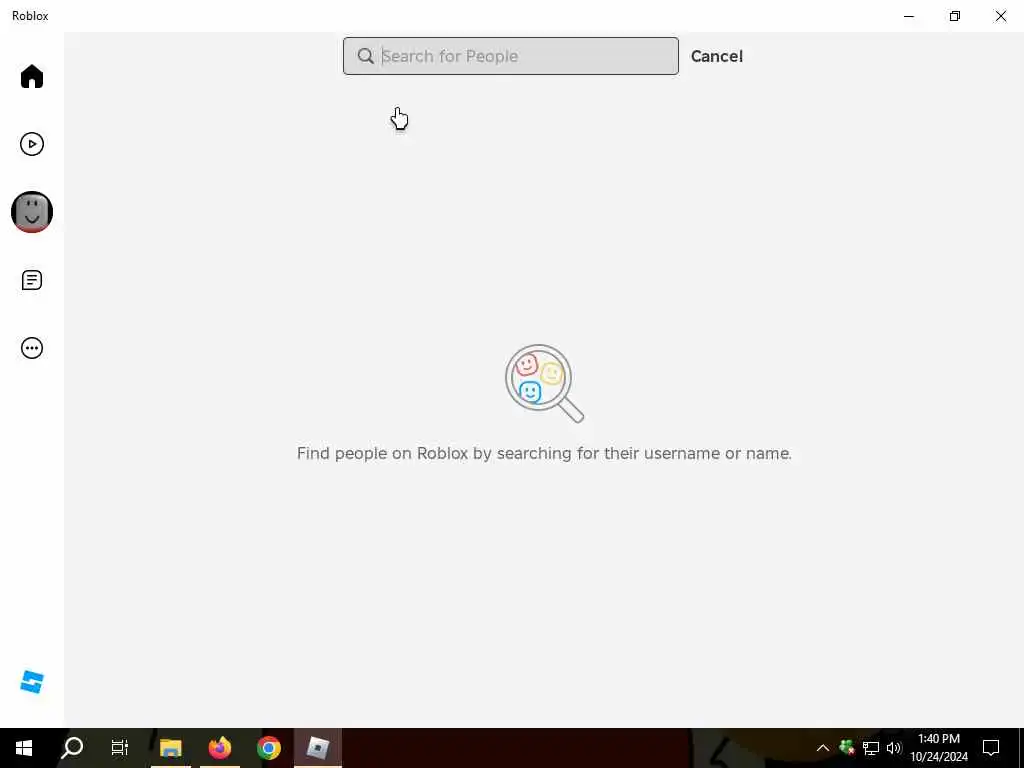The width and height of the screenshot is (1024, 768).
Task: Launch File Explorer from the taskbar
Action: [170, 748]
